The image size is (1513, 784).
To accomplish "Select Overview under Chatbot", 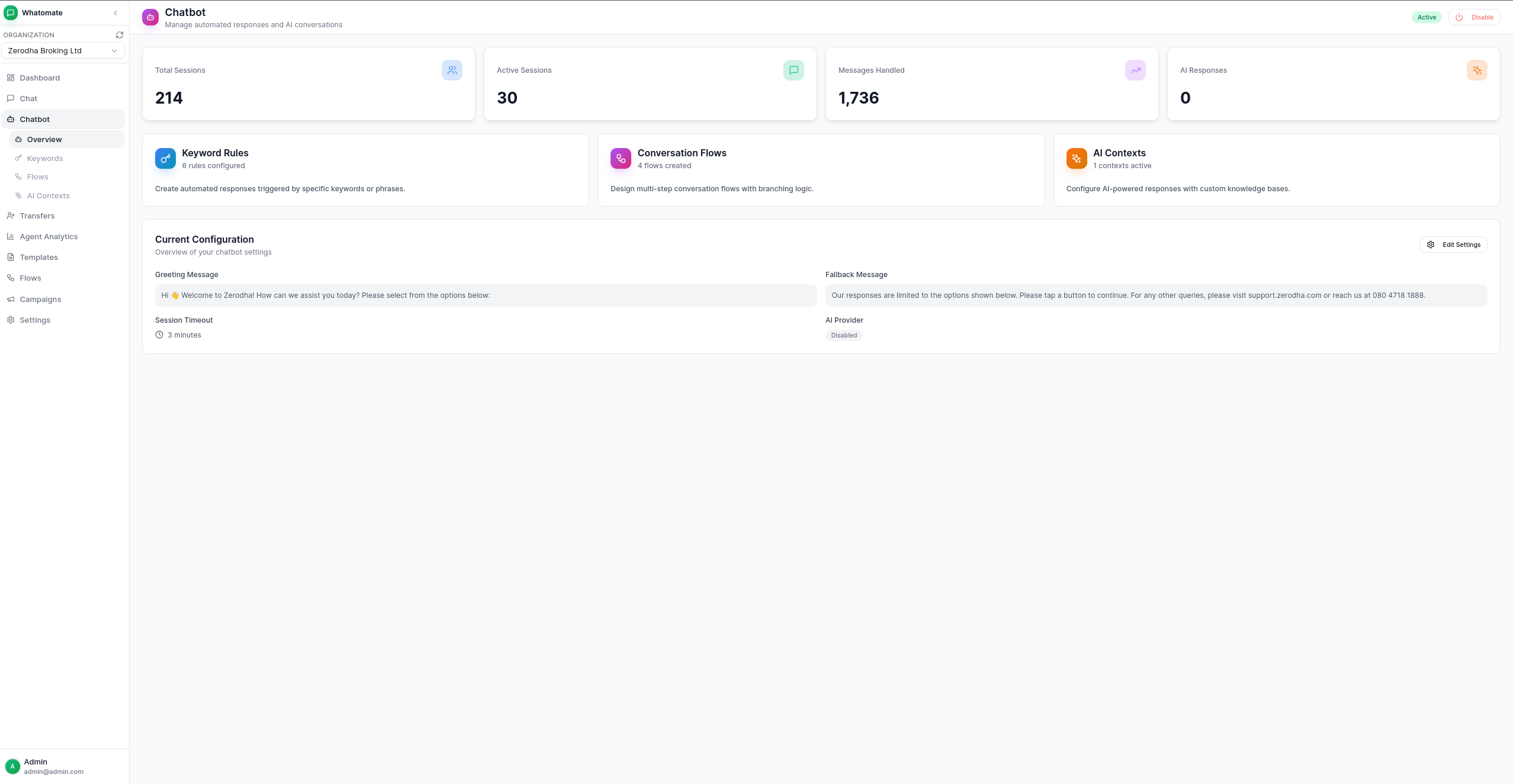I will point(44,139).
